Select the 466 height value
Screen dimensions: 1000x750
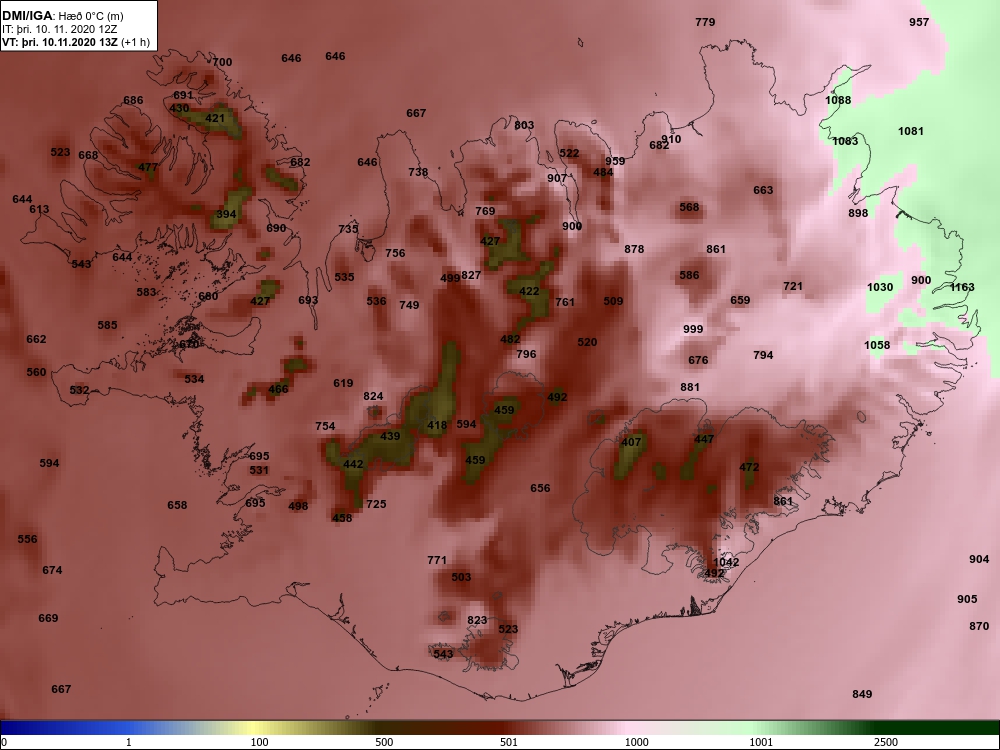click(278, 389)
